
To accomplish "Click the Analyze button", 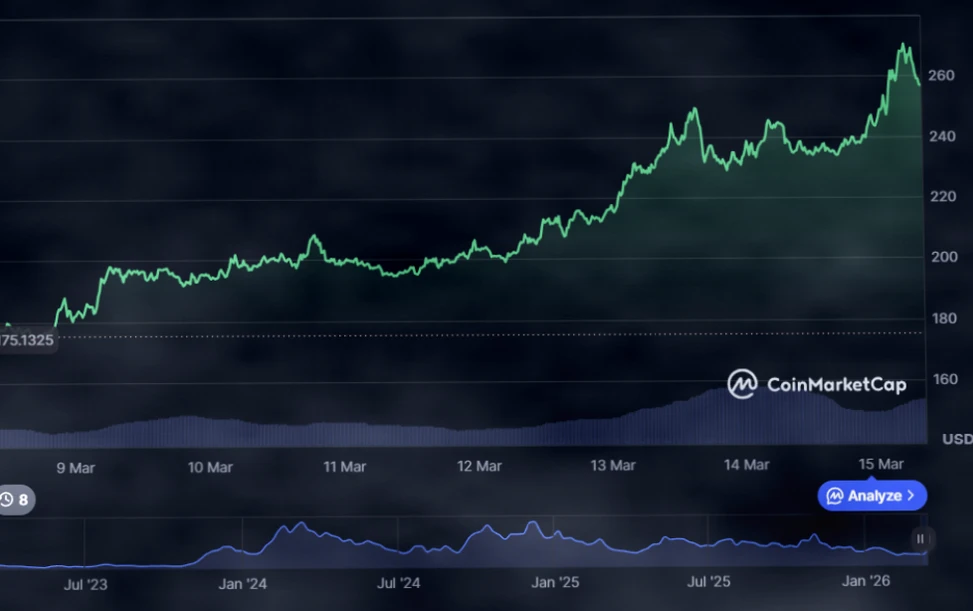I will click(872, 496).
